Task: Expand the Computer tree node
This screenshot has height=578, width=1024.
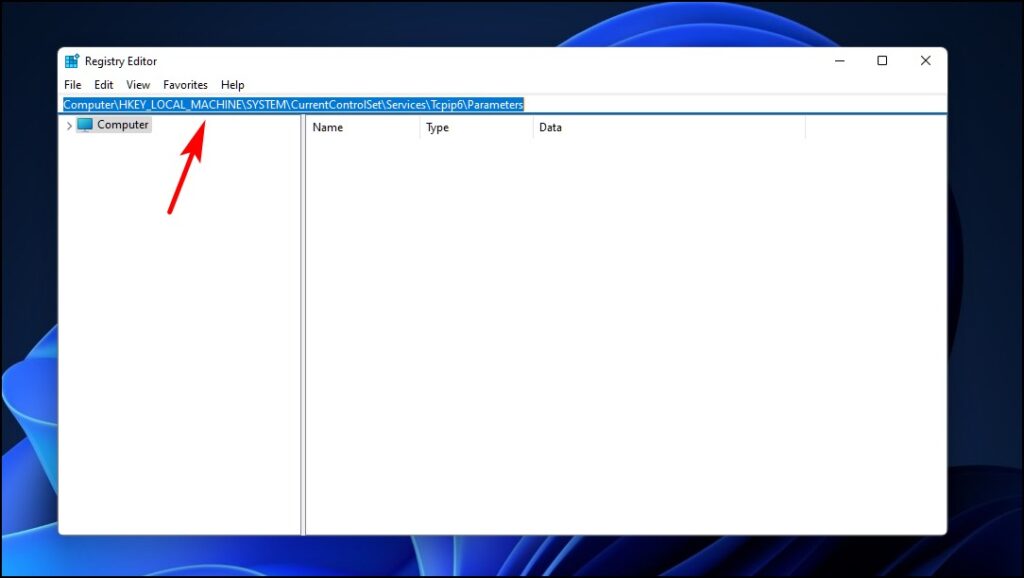Action: (69, 125)
